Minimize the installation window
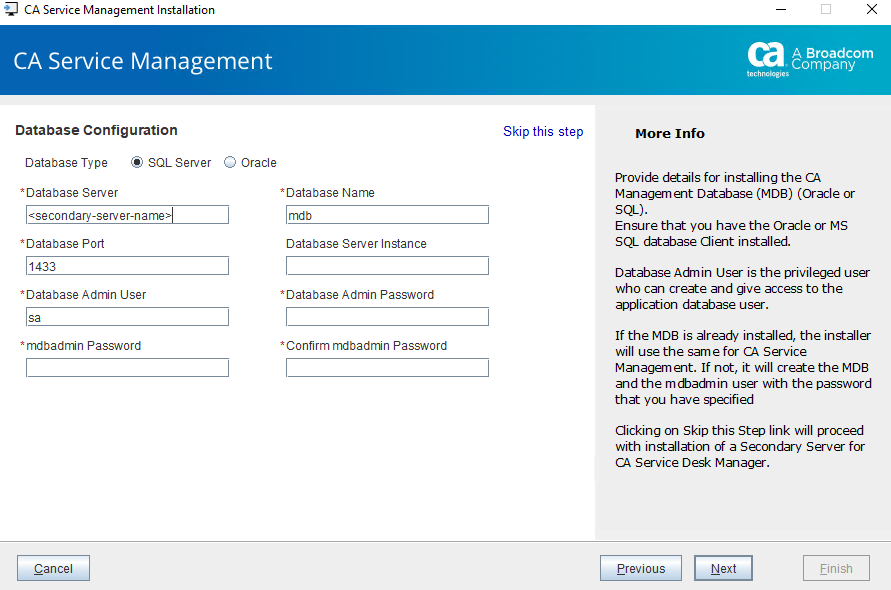Viewport: 891px width, 590px height. point(778,10)
